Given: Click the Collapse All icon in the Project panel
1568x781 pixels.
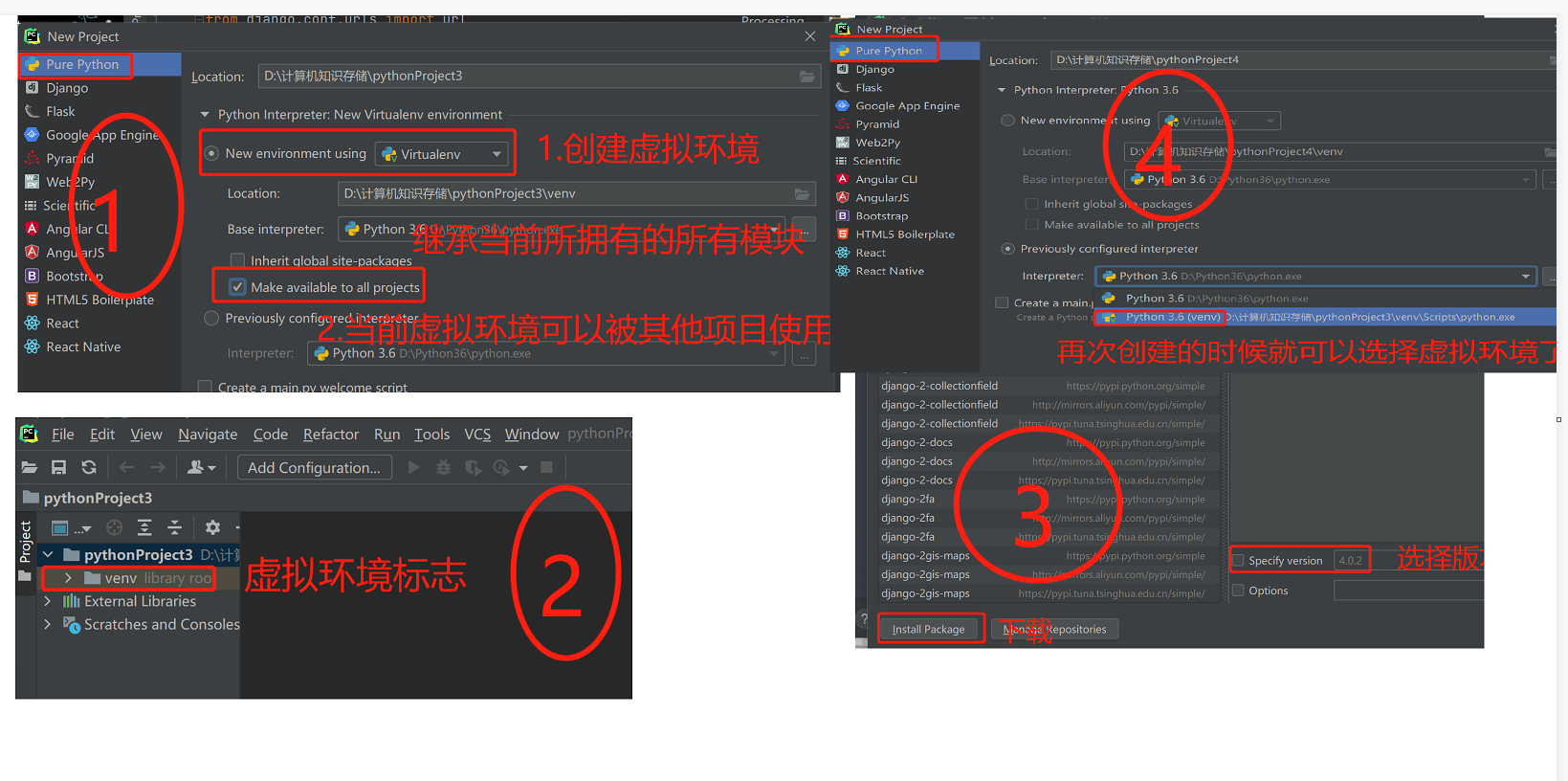Looking at the screenshot, I should point(174,527).
